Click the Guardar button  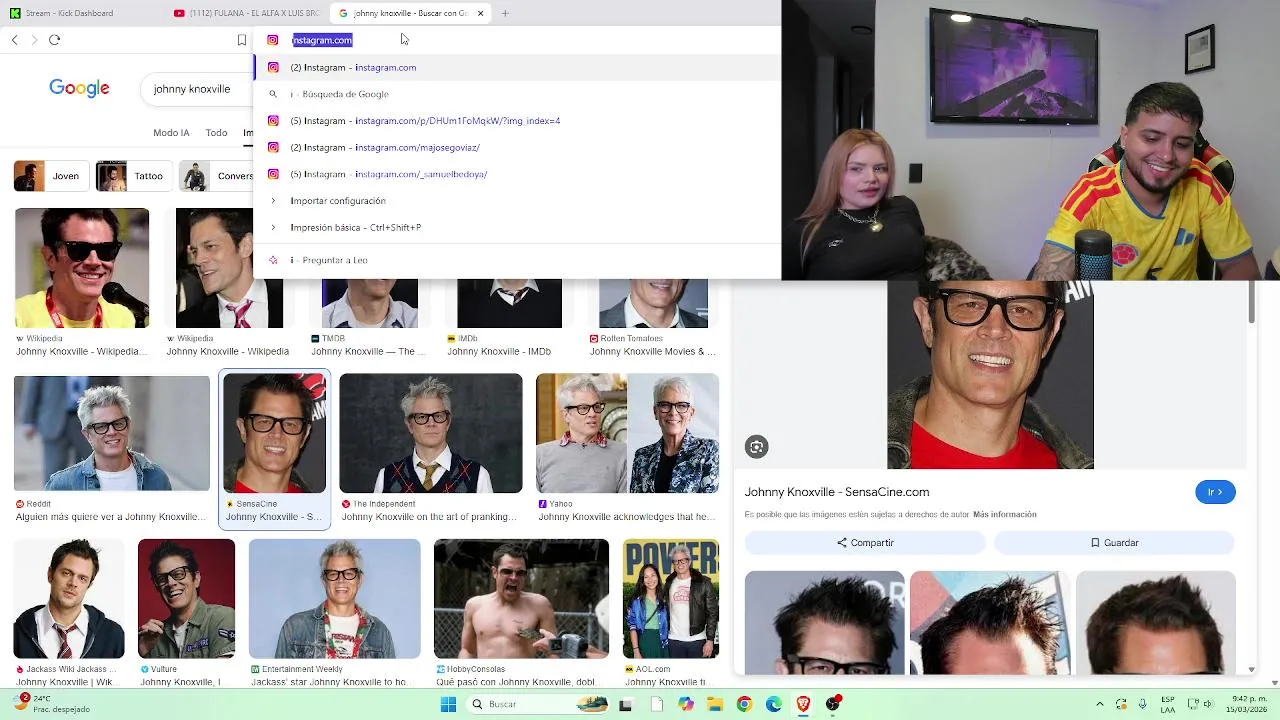pos(1114,543)
